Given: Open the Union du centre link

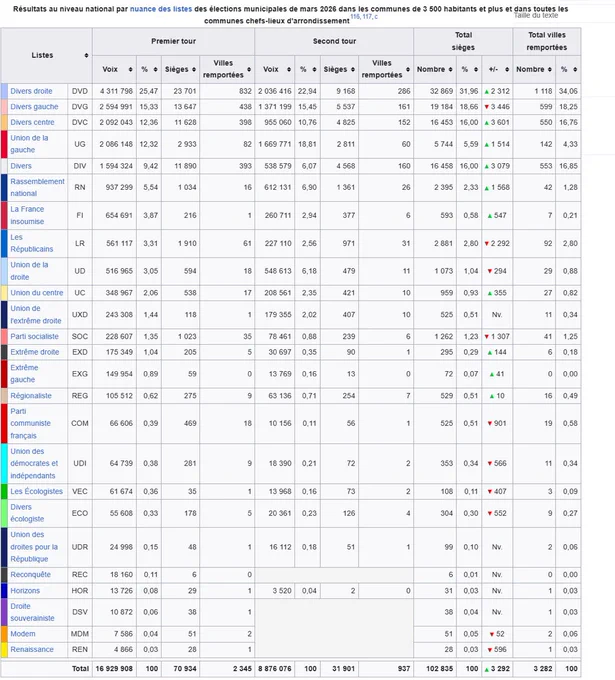Looking at the screenshot, I should (37, 293).
